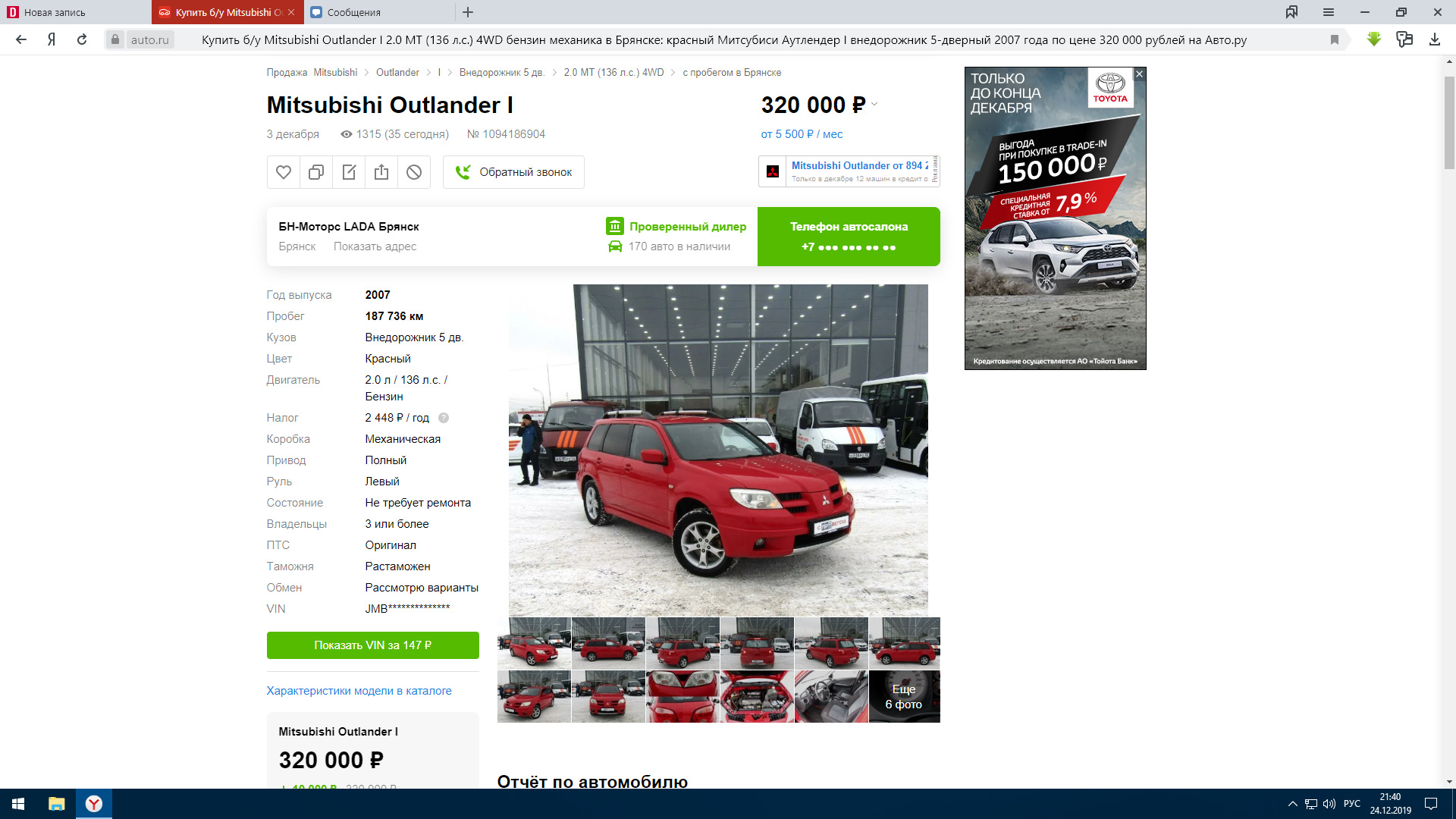Select the interior seats photo thumbnail
The height and width of the screenshot is (819, 1456).
click(831, 696)
